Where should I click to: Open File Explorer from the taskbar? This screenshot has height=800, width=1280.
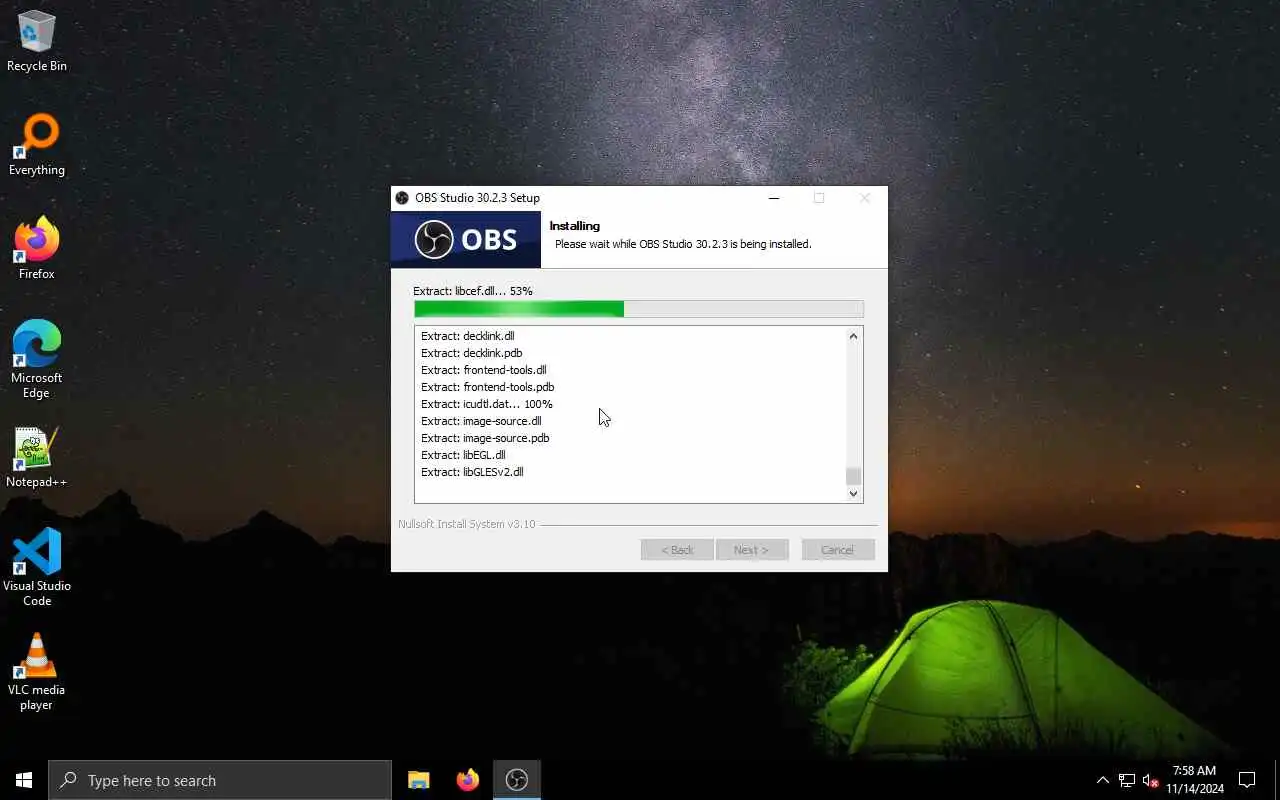coord(419,780)
